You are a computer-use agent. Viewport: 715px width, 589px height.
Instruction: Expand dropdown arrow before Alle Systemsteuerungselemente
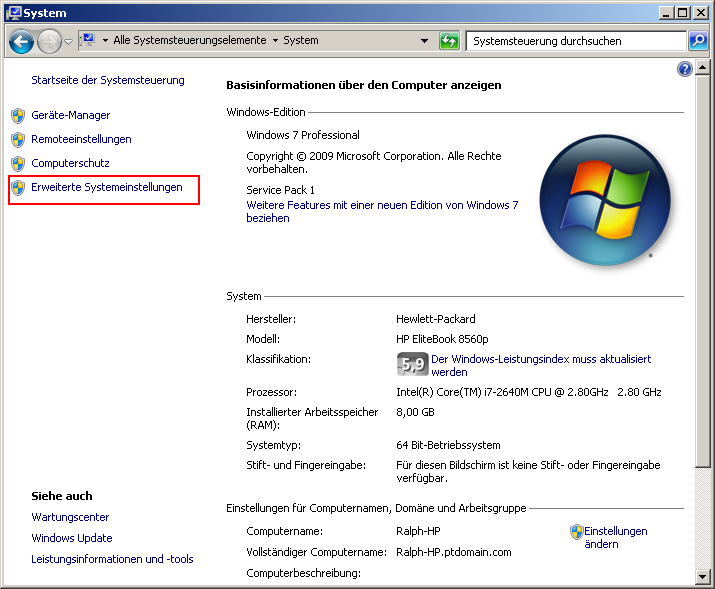tap(105, 41)
